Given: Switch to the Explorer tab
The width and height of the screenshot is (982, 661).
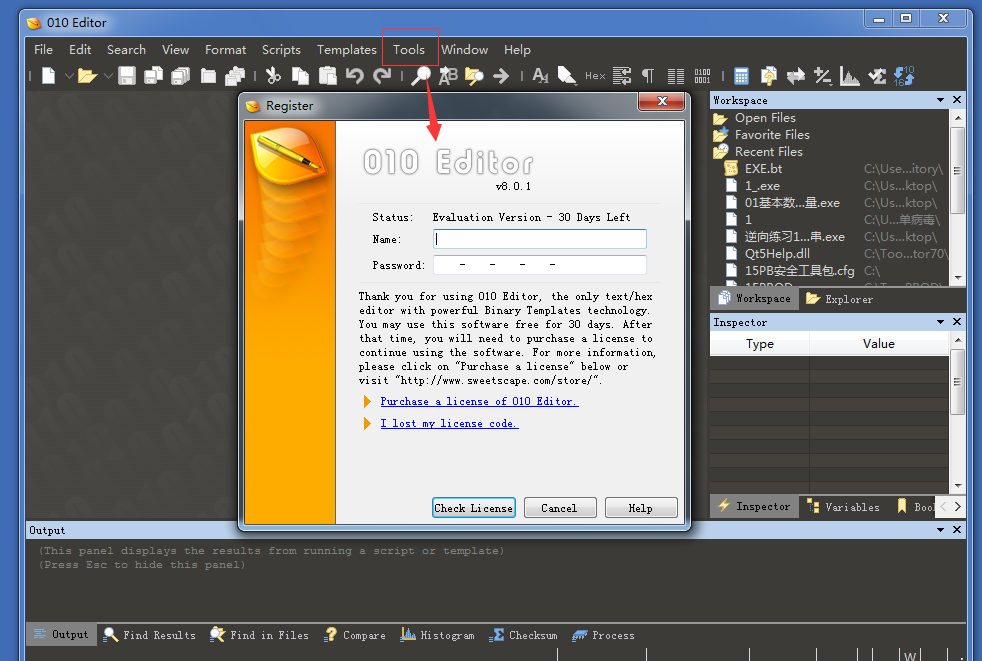Looking at the screenshot, I should point(839,299).
